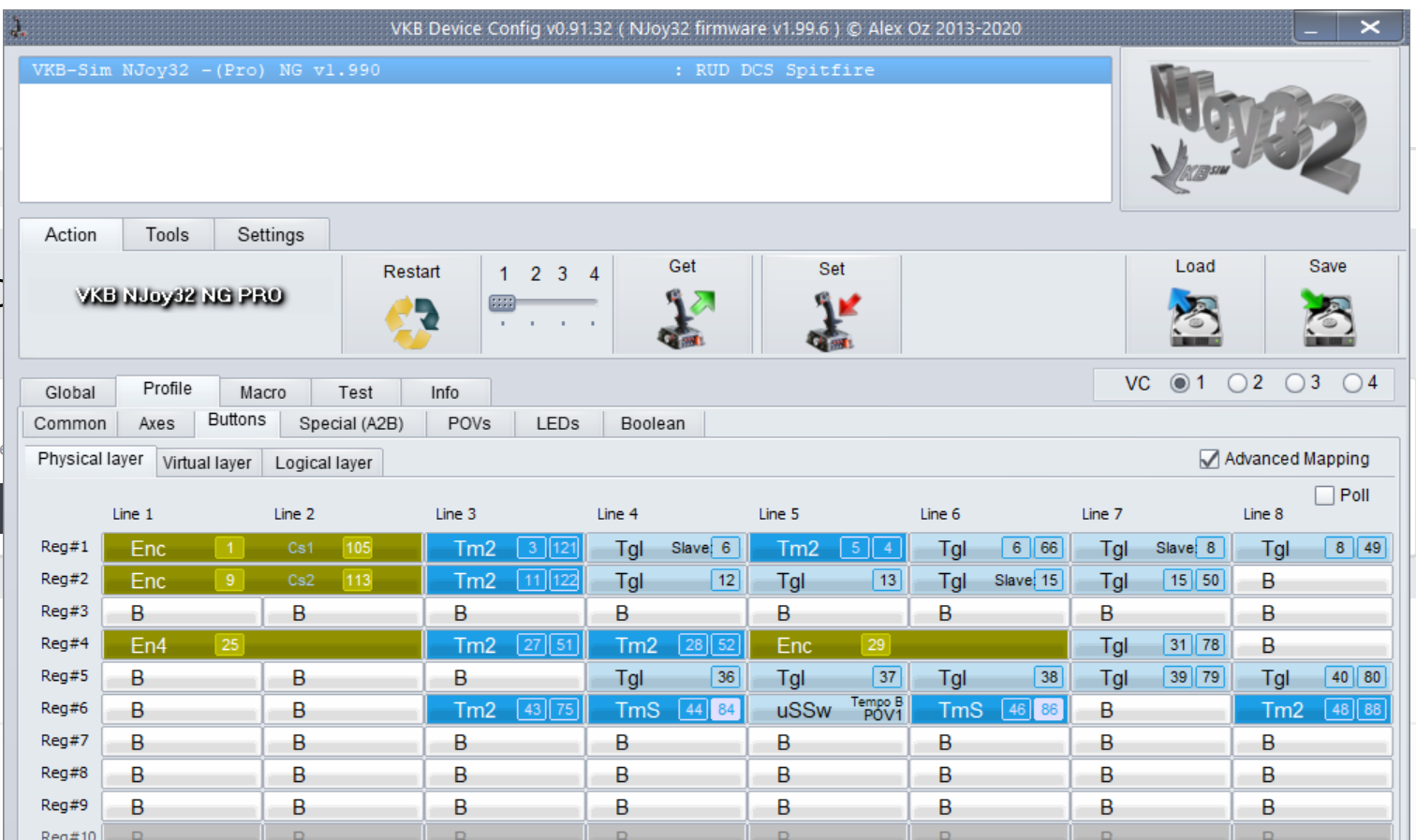This screenshot has width=1416, height=840.
Task: Click the Load hard drive icon
Action: (x=1195, y=317)
